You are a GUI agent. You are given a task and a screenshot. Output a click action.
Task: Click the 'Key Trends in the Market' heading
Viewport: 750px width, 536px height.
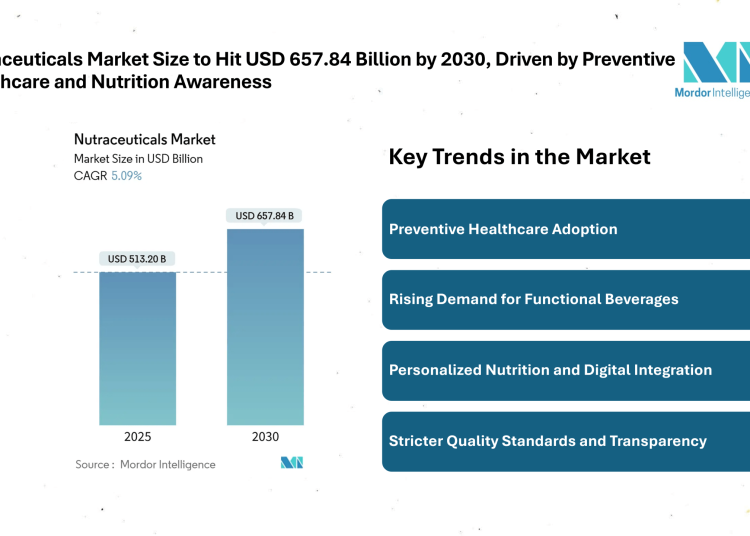tap(519, 156)
